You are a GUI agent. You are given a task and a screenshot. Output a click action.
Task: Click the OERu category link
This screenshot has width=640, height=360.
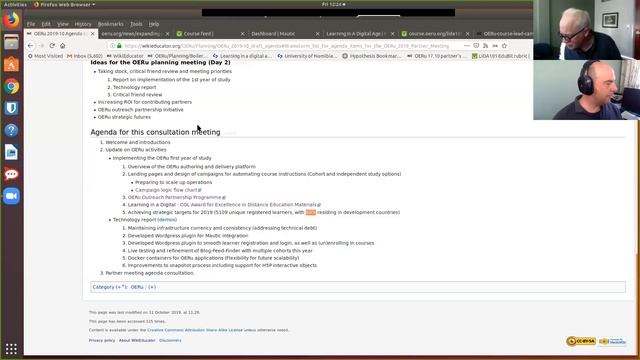click(x=137, y=287)
